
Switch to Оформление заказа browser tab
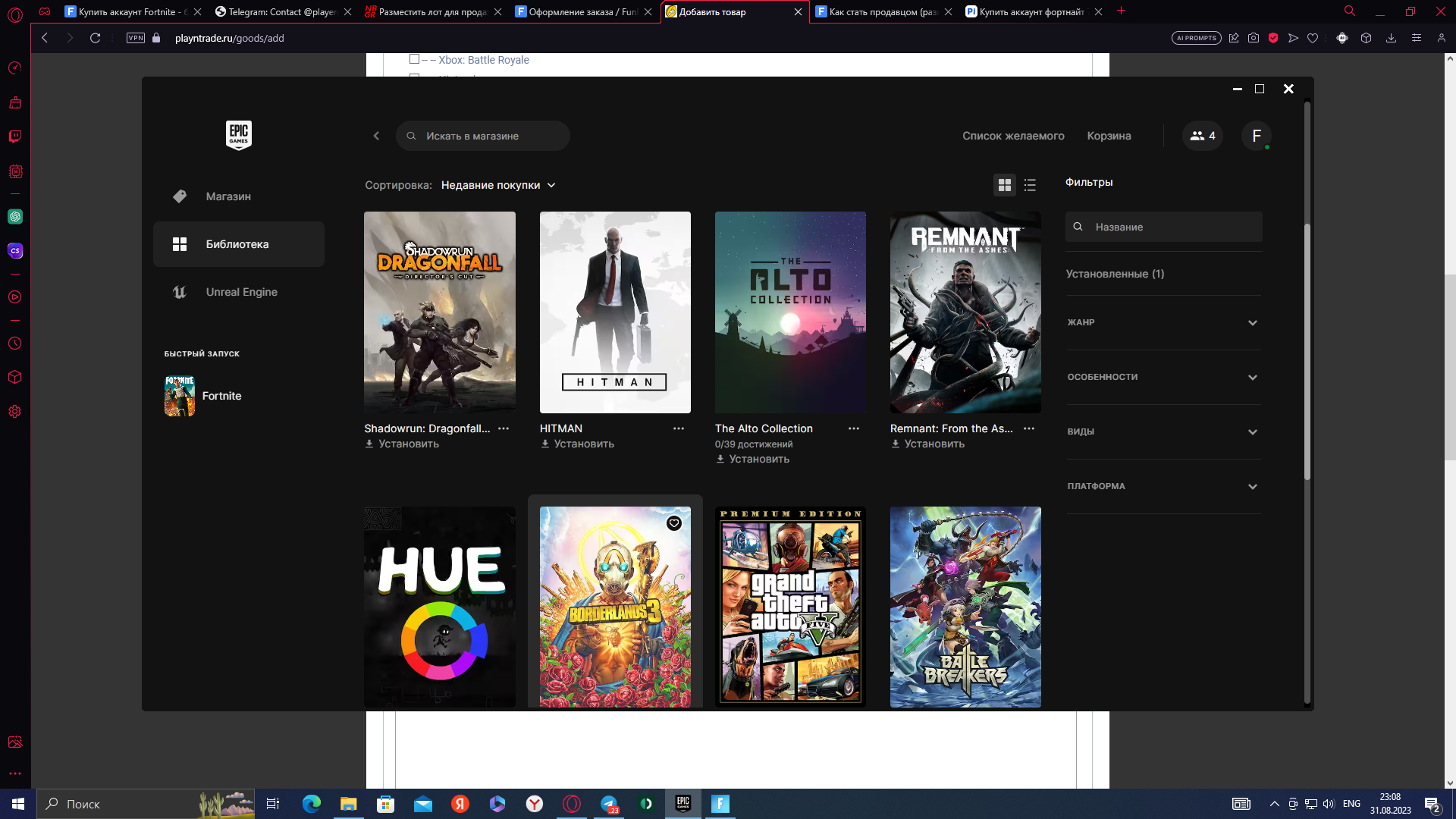coord(582,11)
